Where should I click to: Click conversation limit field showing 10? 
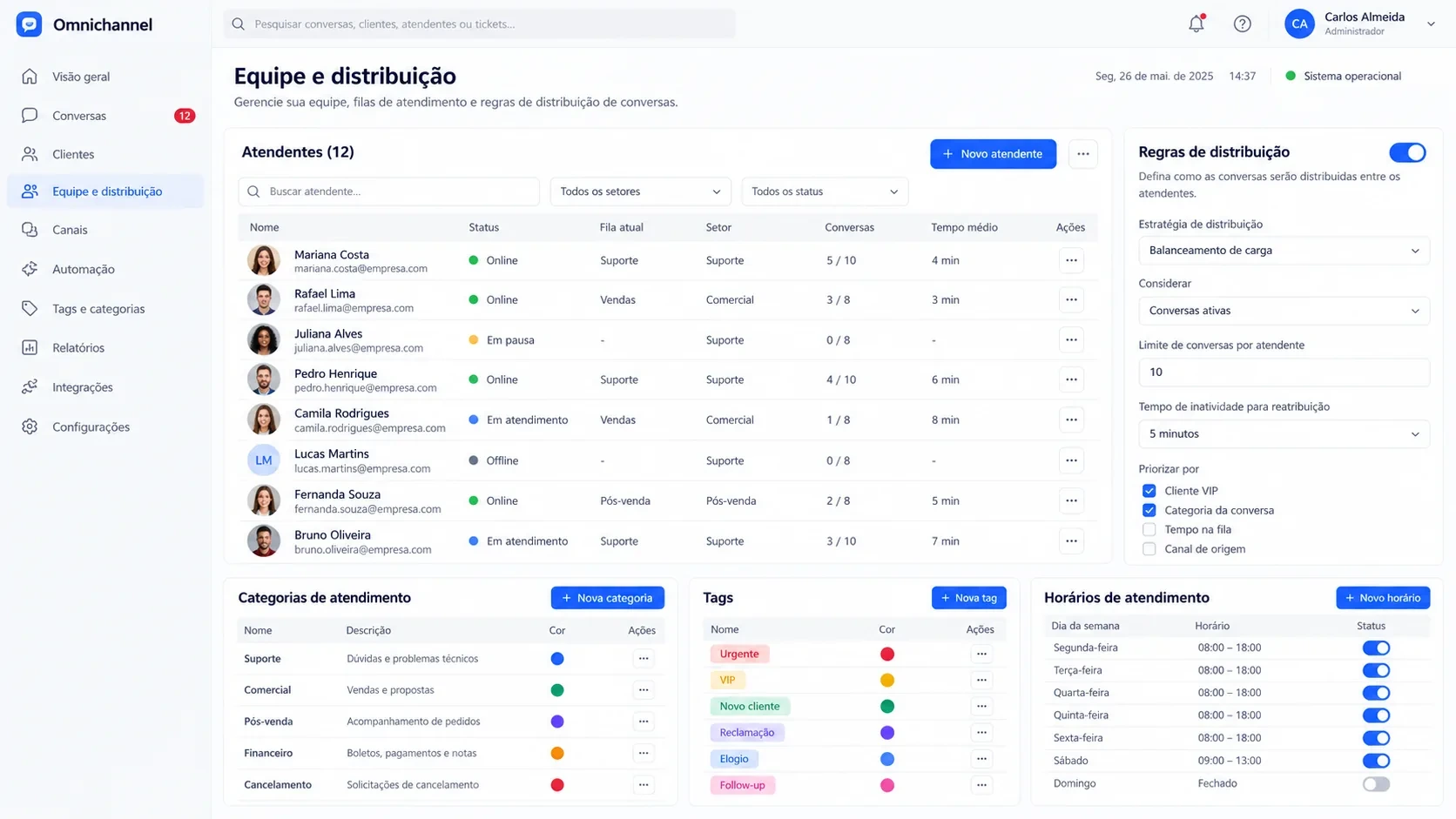[x=1284, y=373]
